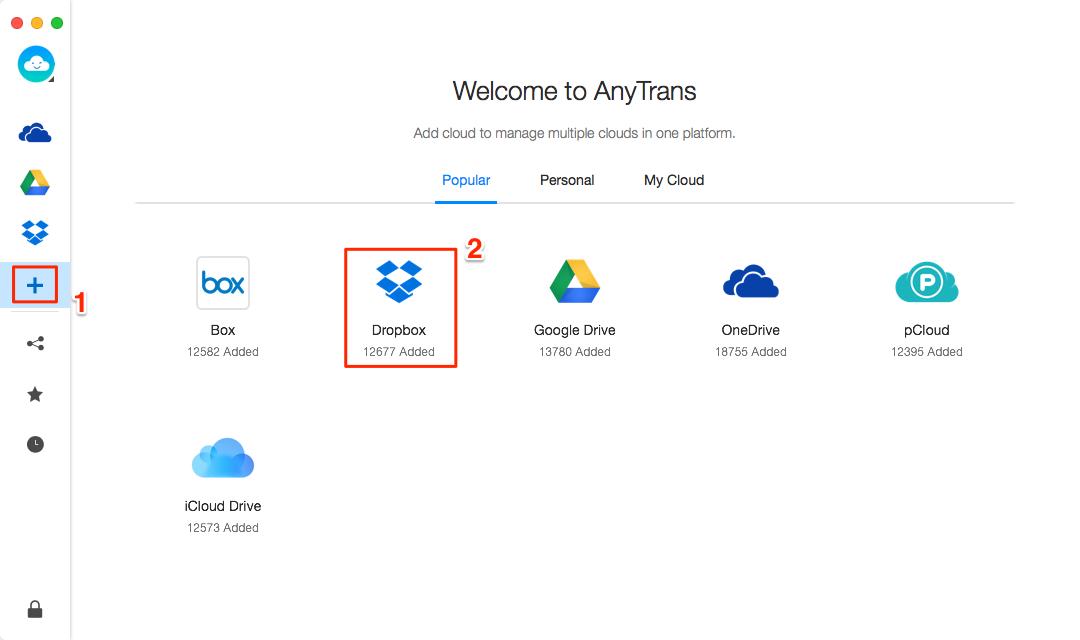Open OneDrive account in the sidebar

coord(35,133)
